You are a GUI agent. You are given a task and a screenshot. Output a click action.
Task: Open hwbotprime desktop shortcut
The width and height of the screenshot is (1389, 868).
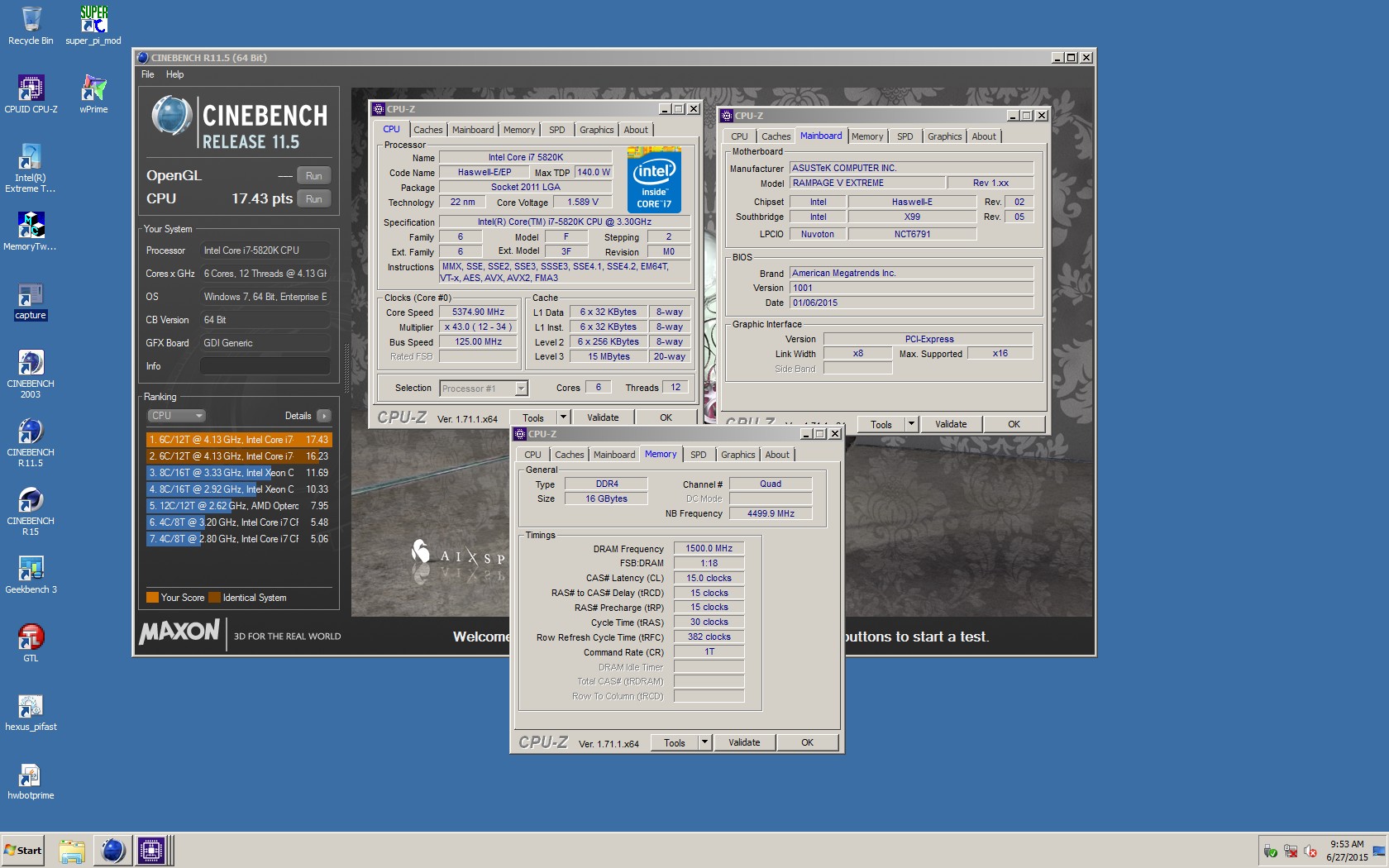pos(31,780)
